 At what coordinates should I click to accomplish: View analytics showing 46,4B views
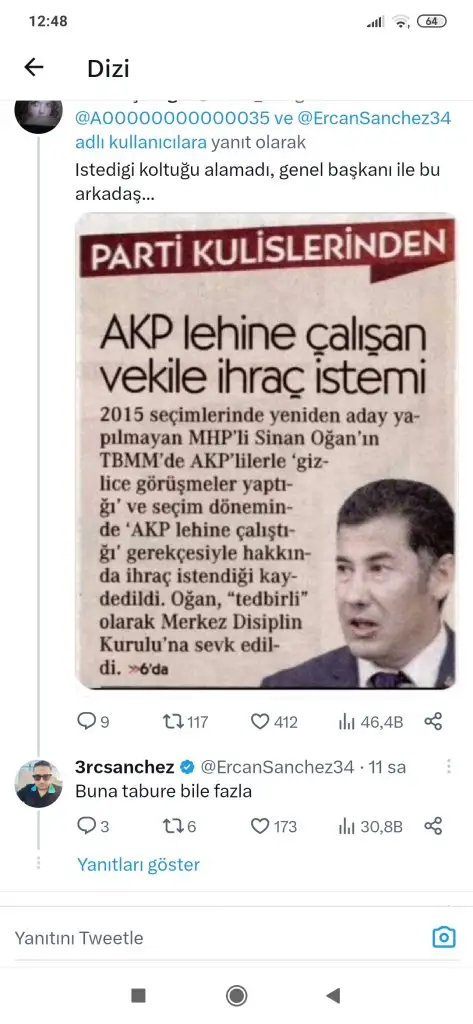point(370,722)
